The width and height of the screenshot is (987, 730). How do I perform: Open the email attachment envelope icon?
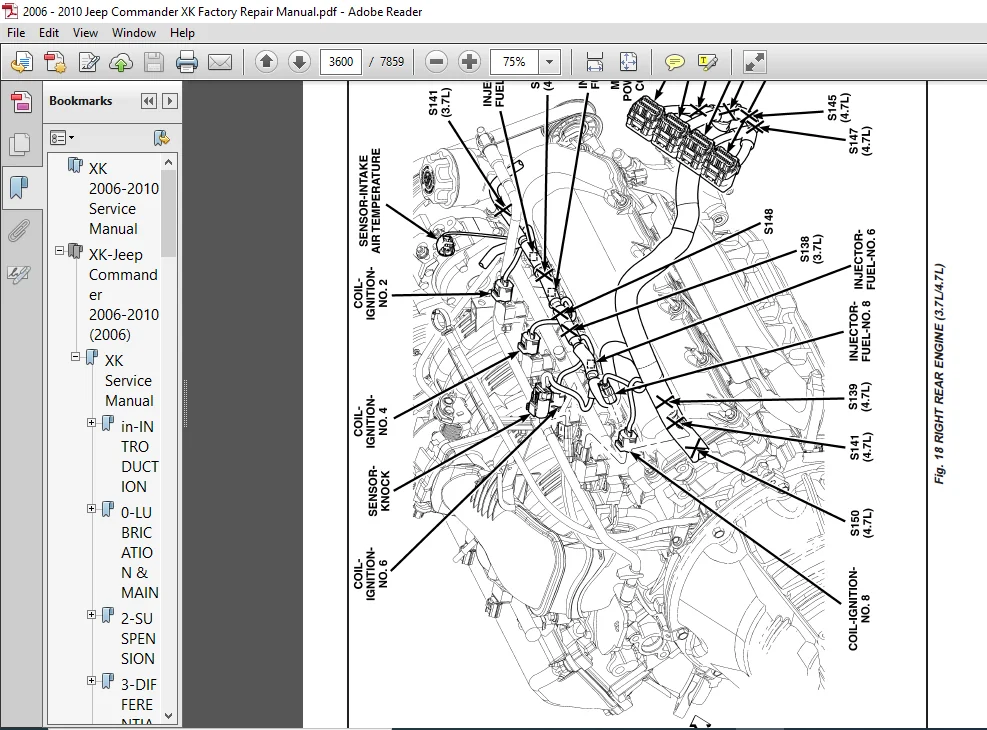click(x=220, y=62)
